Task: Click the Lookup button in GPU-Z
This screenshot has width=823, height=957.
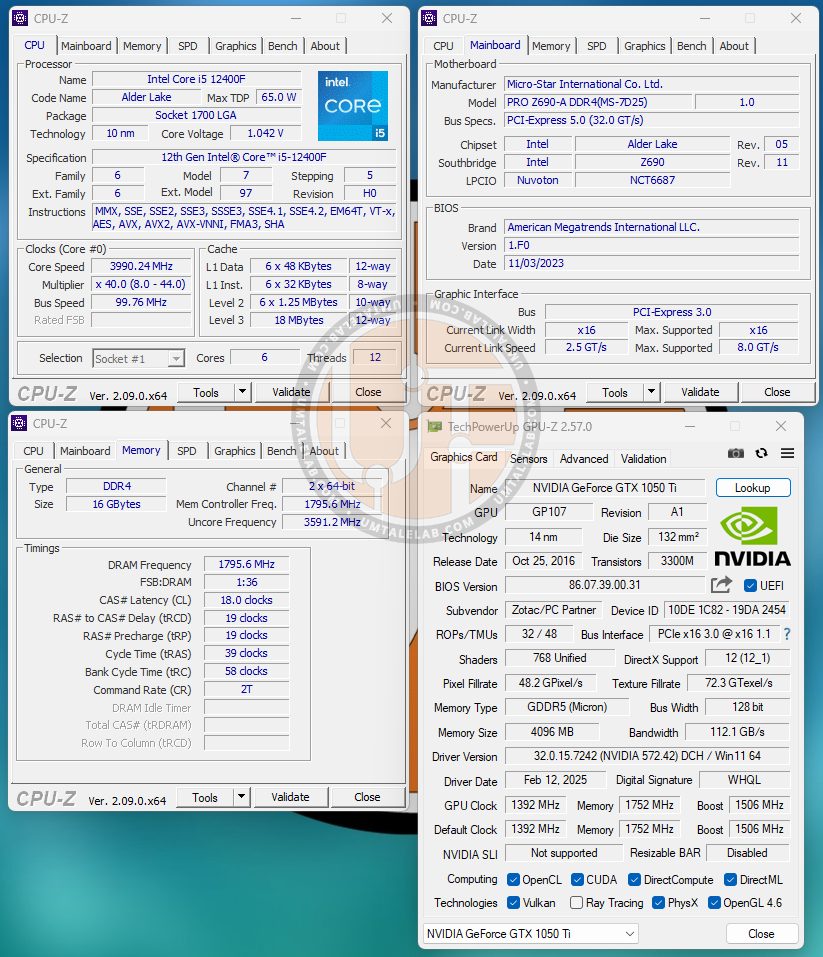Action: (753, 488)
